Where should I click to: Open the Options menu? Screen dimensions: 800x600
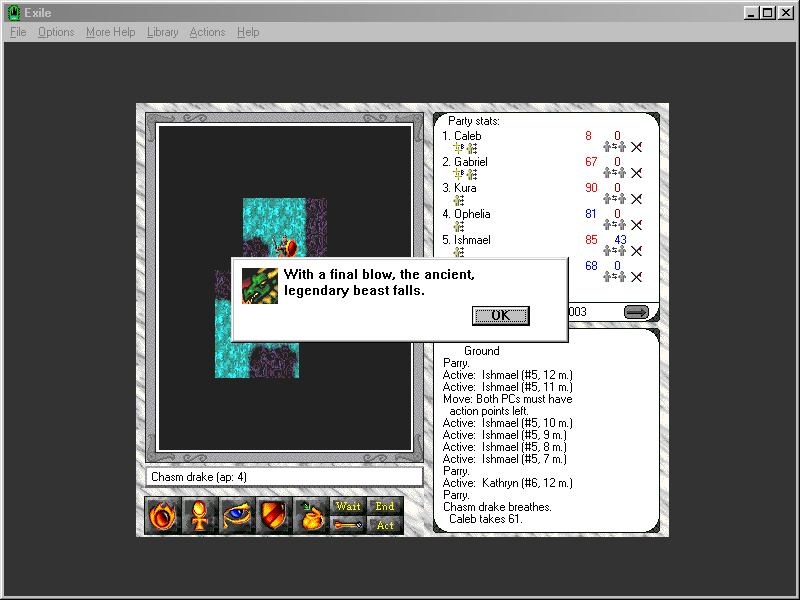point(56,32)
